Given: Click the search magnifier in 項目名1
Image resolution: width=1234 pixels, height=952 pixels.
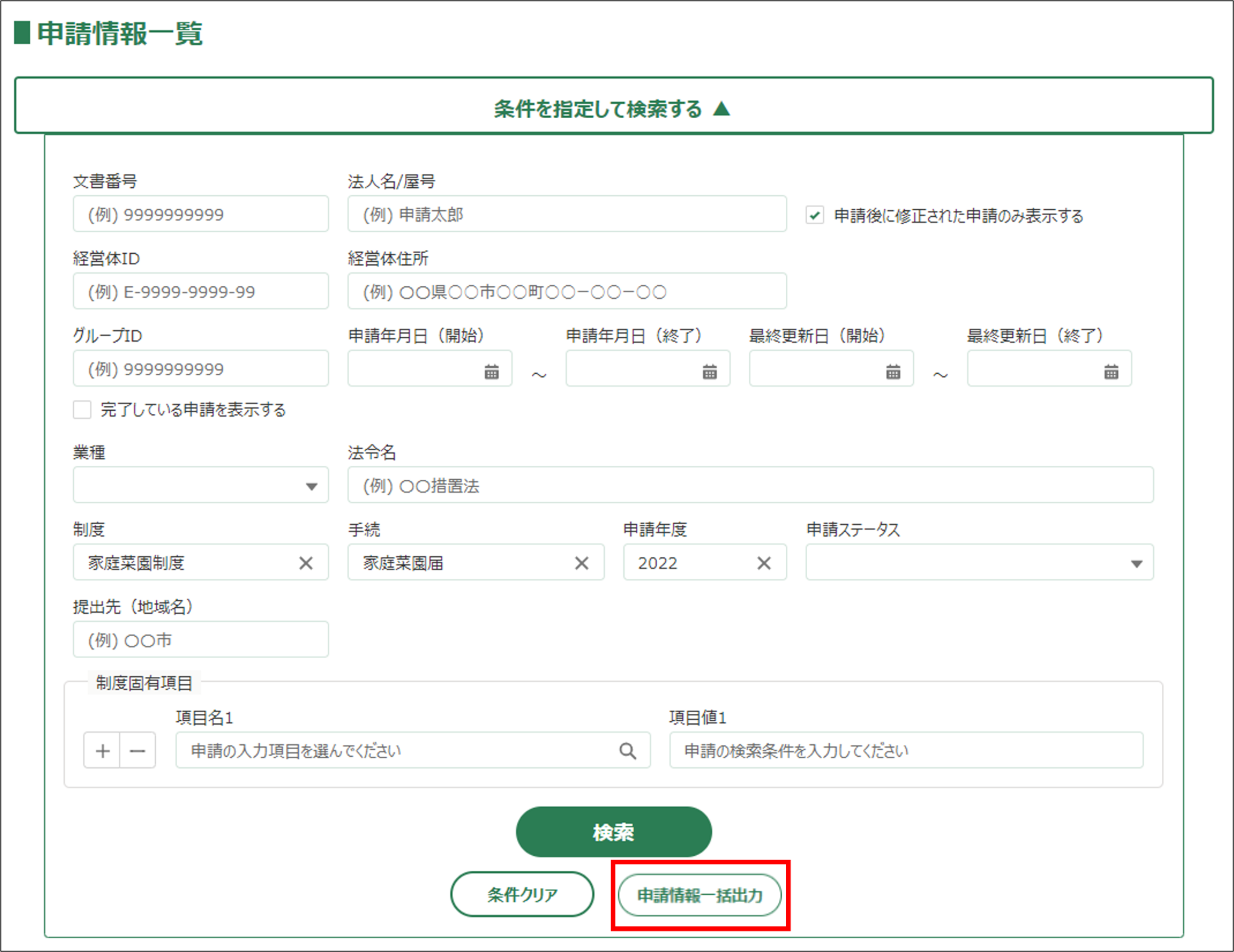Looking at the screenshot, I should (627, 751).
